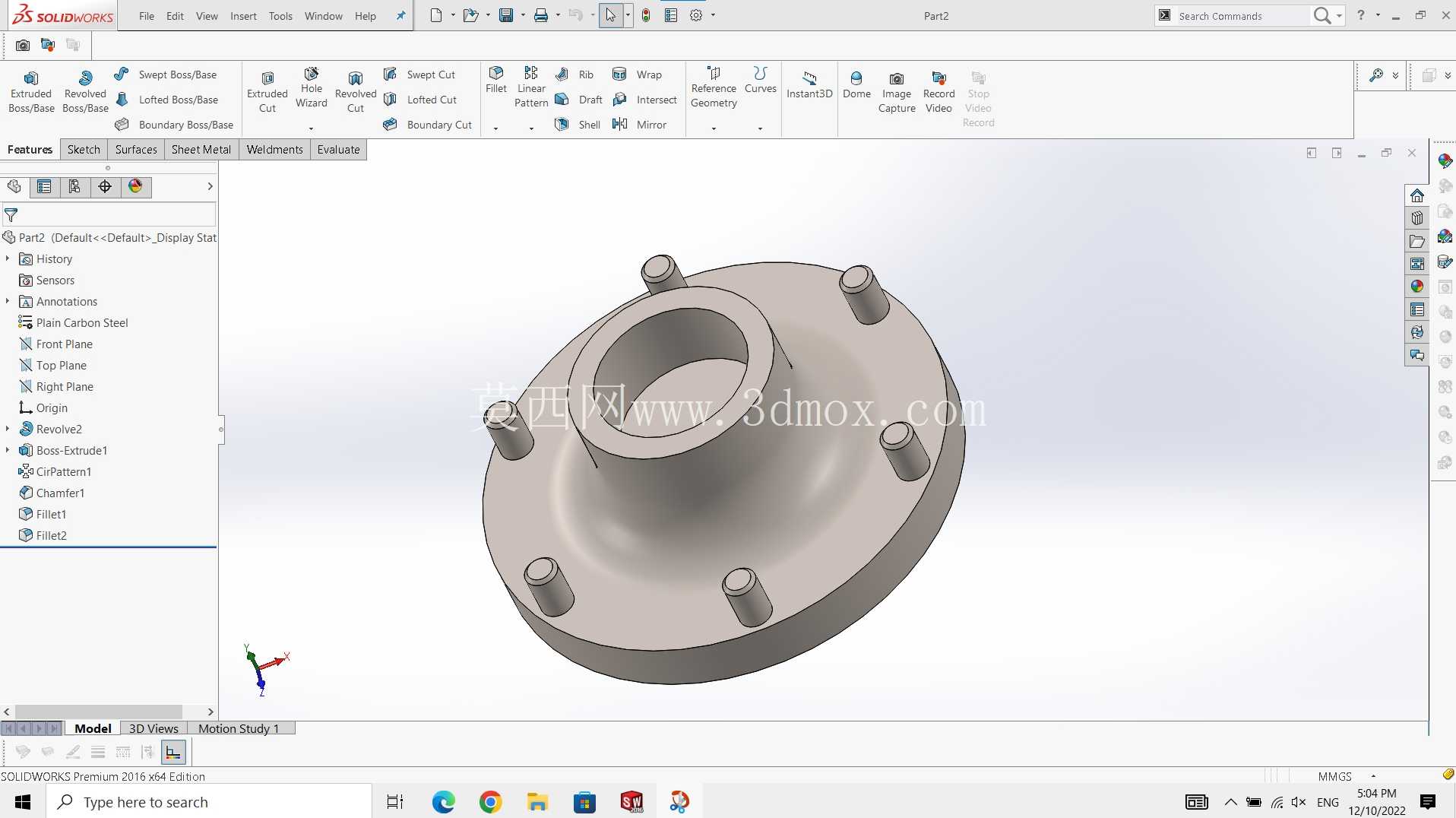
Task: Open the Reference Geometry dropdown arrow
Action: [x=714, y=128]
